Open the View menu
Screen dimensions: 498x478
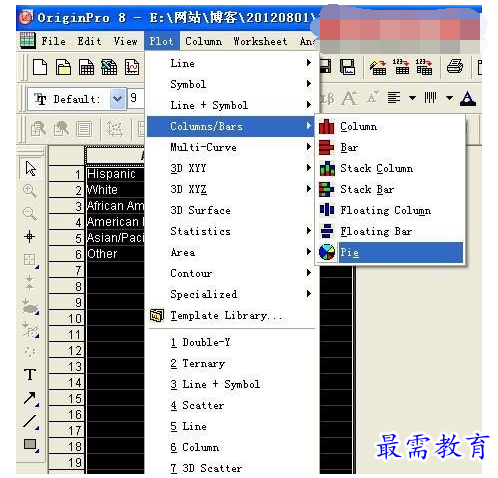(x=125, y=41)
